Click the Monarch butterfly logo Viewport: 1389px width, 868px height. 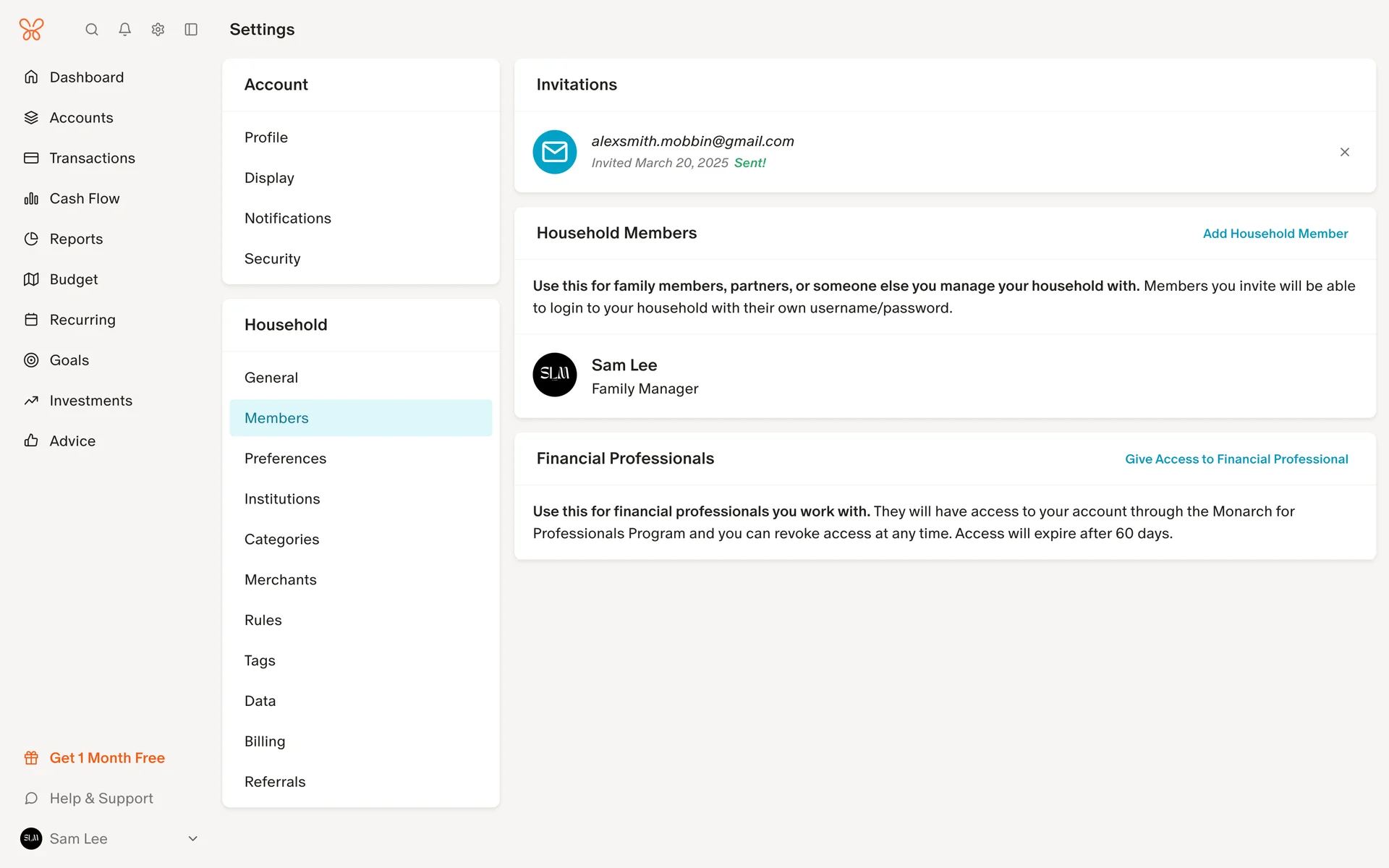click(31, 30)
